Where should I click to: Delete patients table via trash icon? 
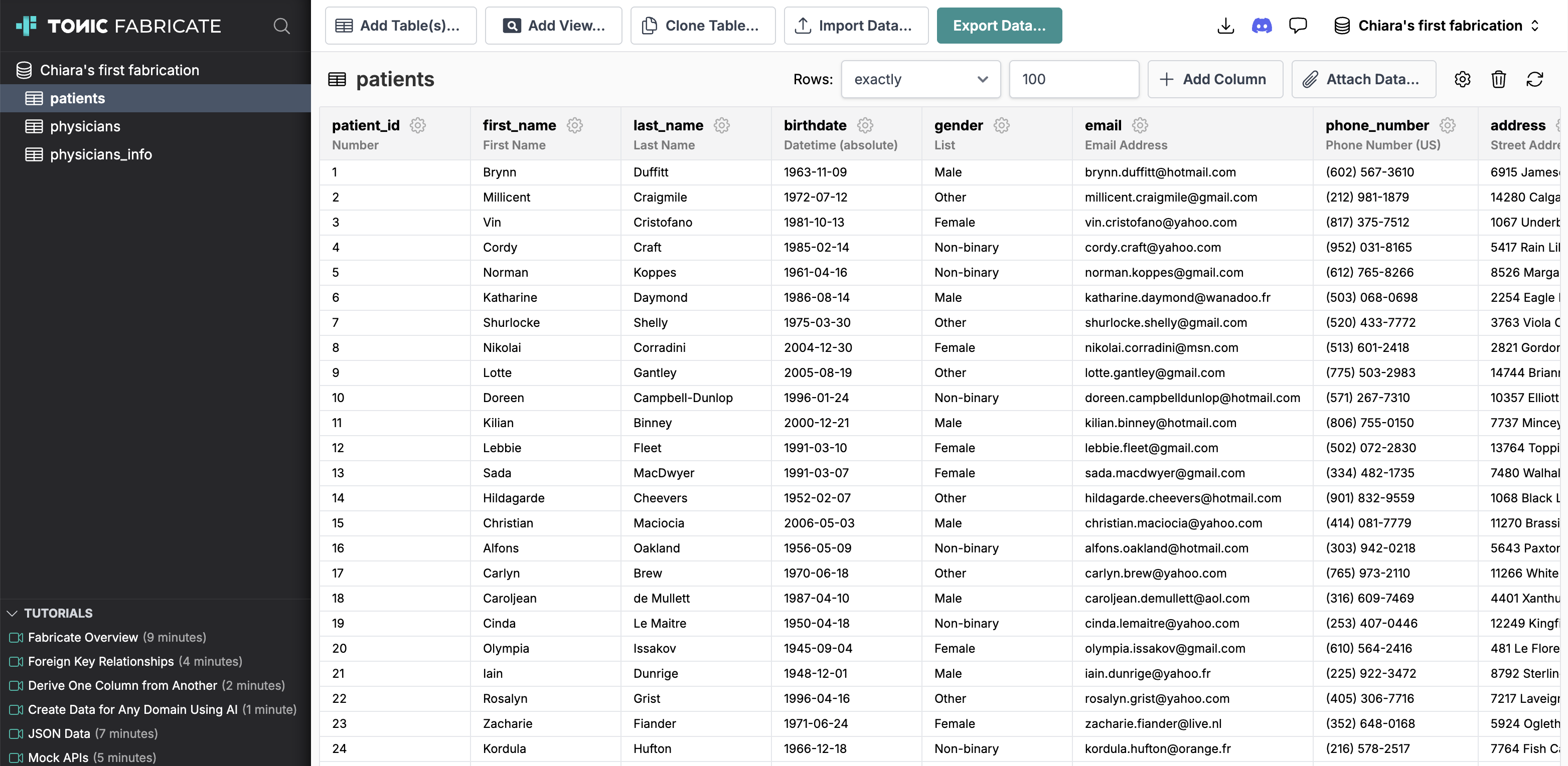pyautogui.click(x=1498, y=79)
